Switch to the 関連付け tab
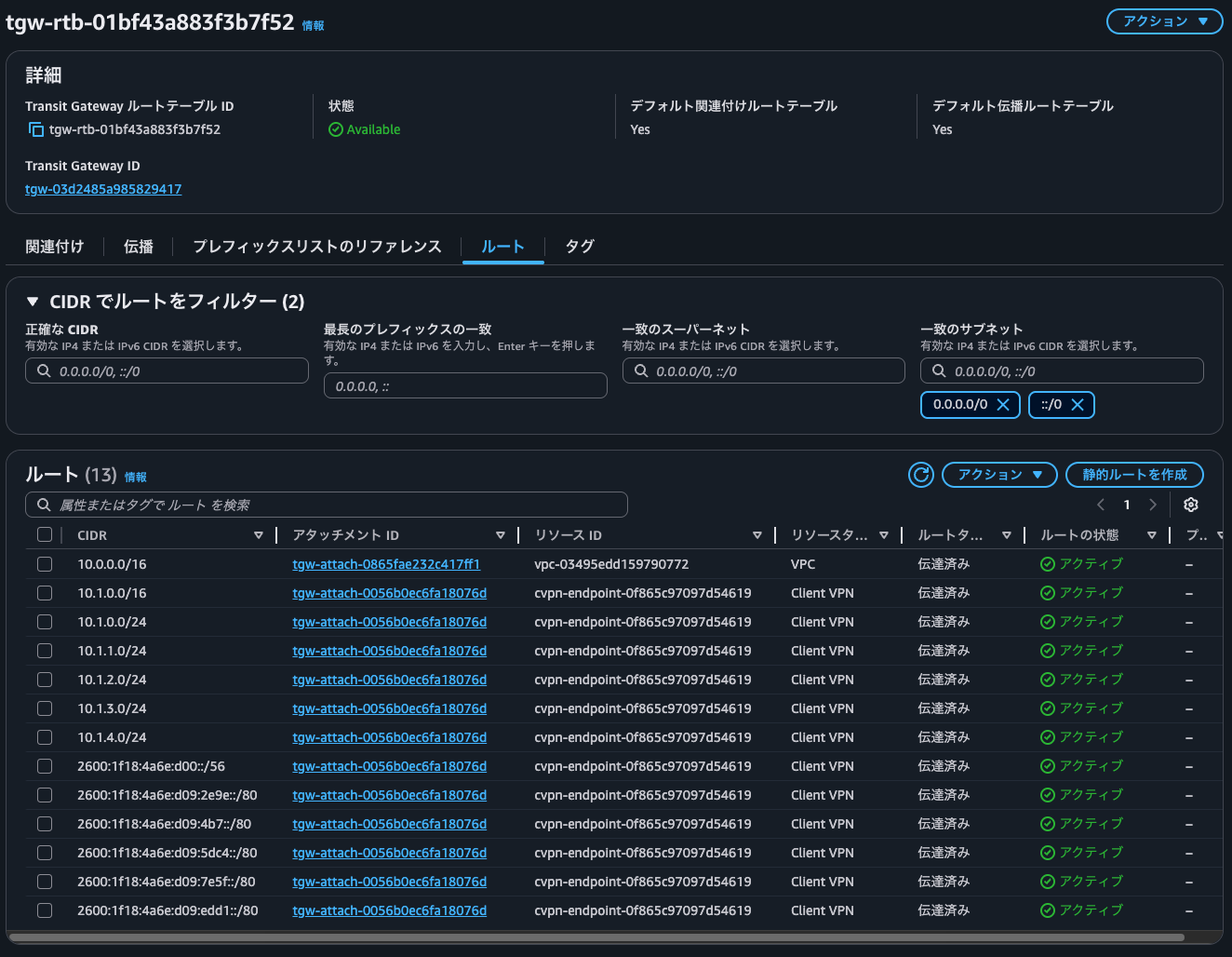This screenshot has height=957, width=1232. pos(55,247)
